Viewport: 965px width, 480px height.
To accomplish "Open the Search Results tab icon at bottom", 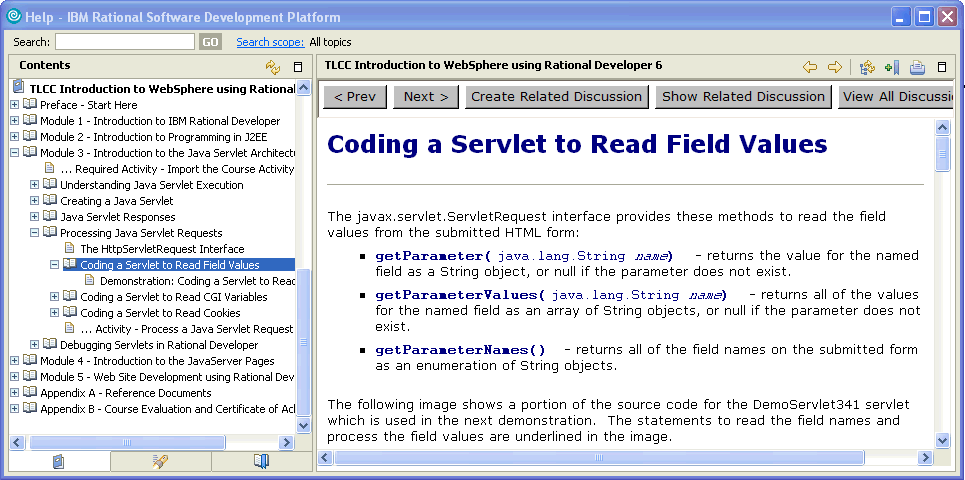I will [x=161, y=461].
